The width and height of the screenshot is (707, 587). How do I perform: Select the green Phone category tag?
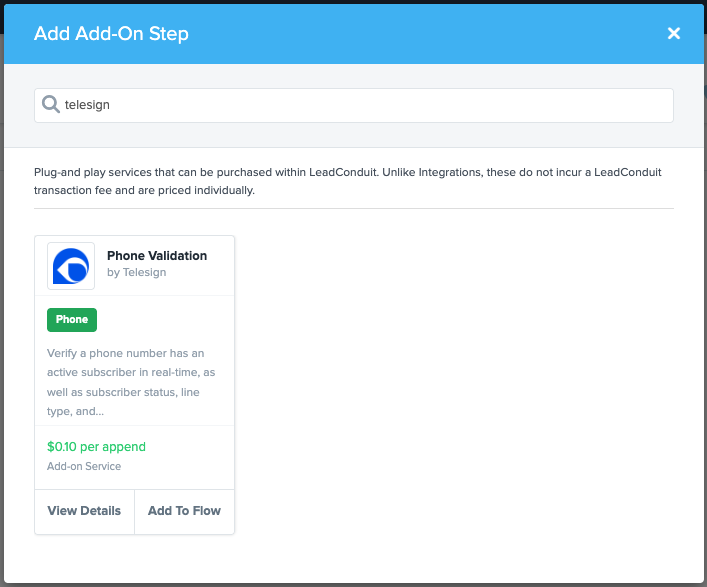pyautogui.click(x=72, y=320)
